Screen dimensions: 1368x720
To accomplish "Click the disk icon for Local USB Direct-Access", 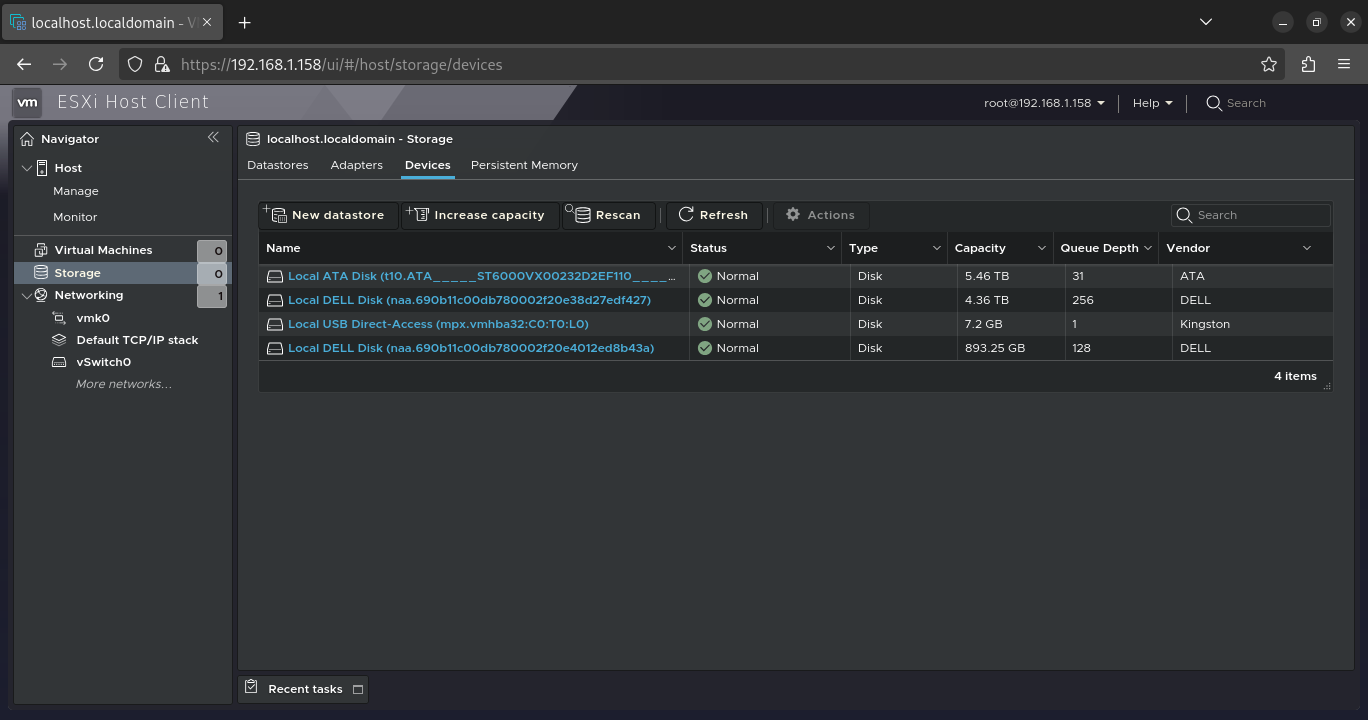I will pyautogui.click(x=275, y=324).
